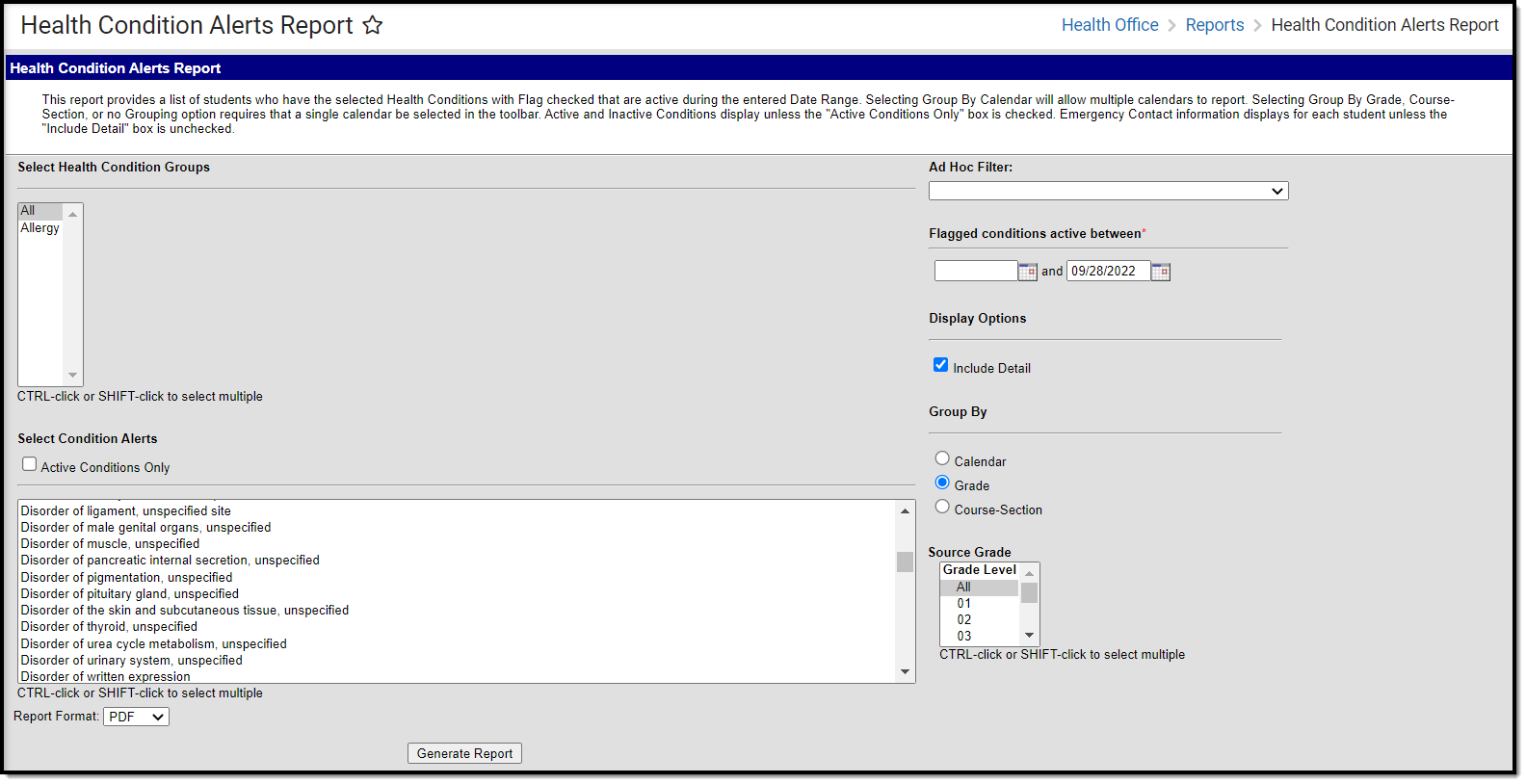
Task: Select 'Disorder of ligament, unspecified site'
Action: [457, 511]
